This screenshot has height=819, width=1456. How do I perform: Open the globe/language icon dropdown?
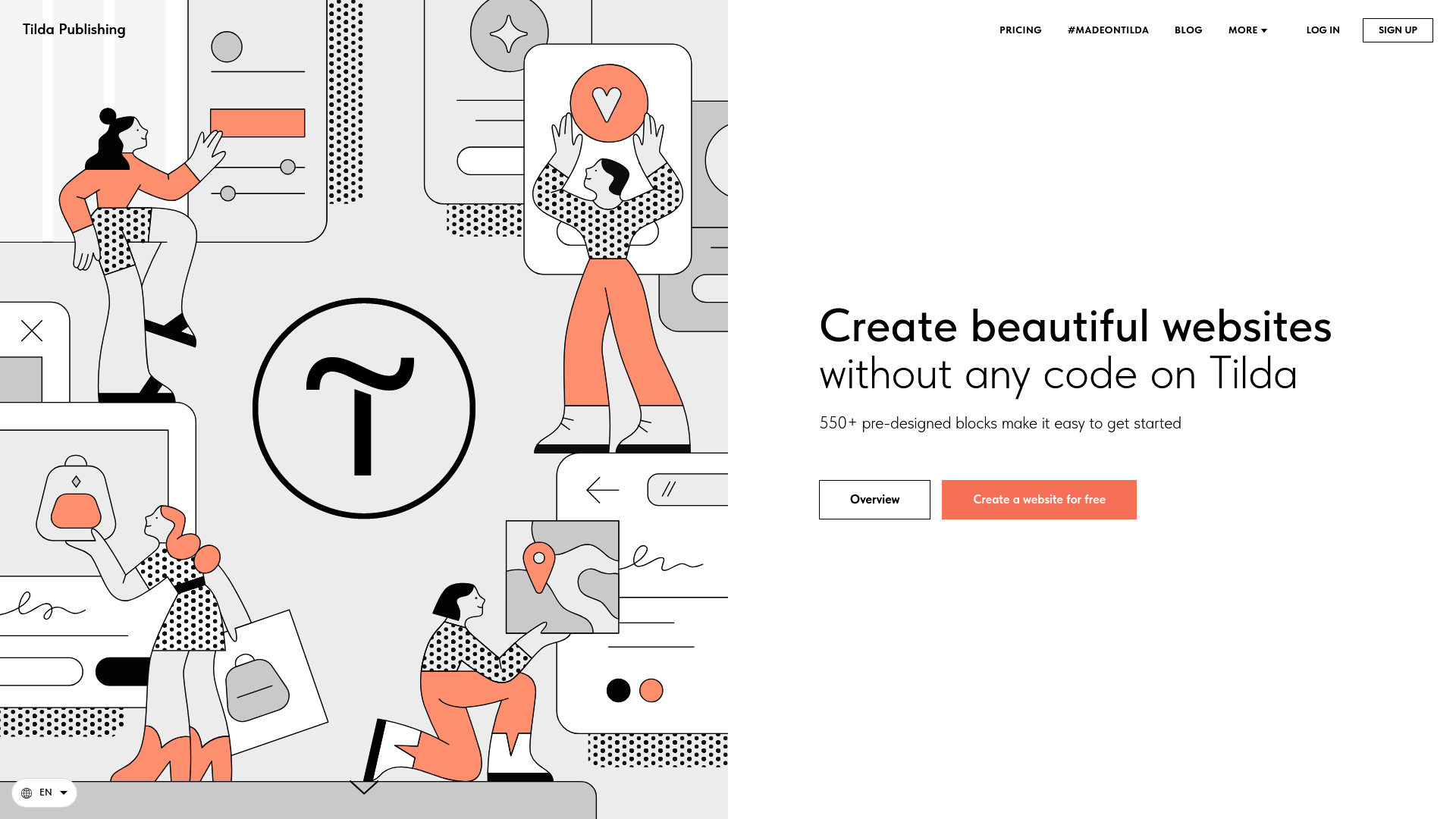point(44,792)
